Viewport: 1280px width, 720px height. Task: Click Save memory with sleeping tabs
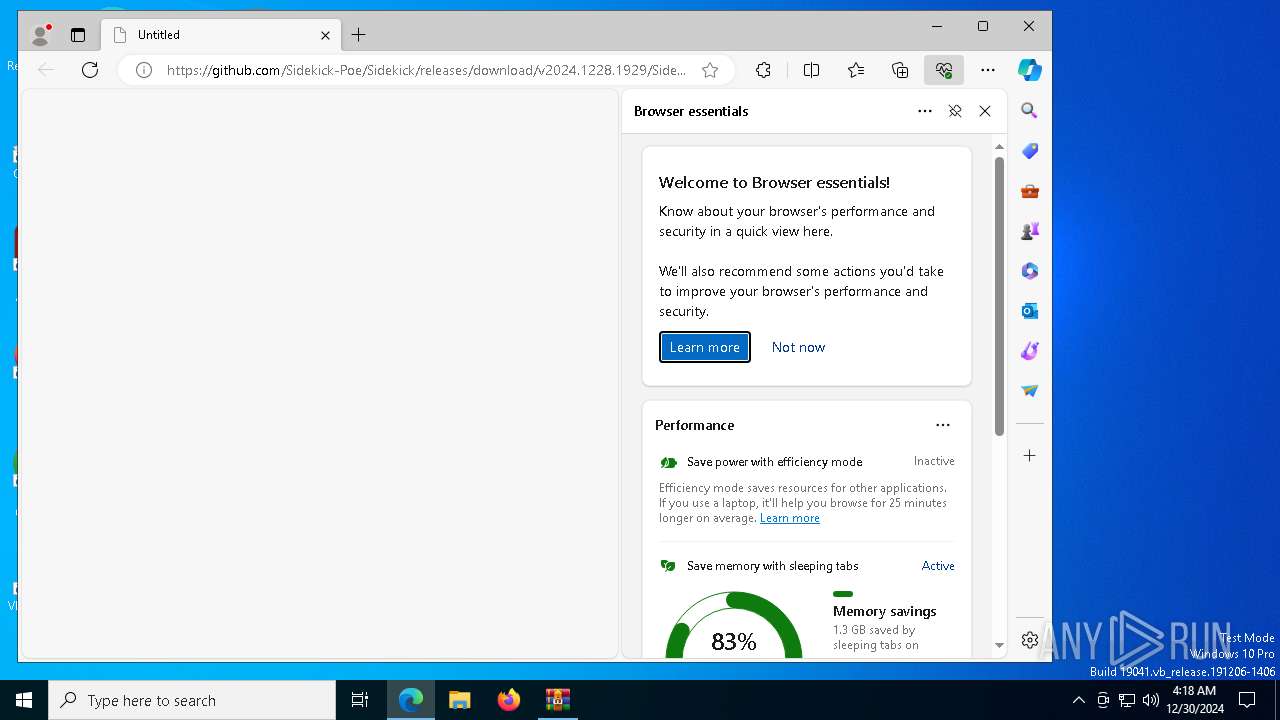tap(773, 566)
